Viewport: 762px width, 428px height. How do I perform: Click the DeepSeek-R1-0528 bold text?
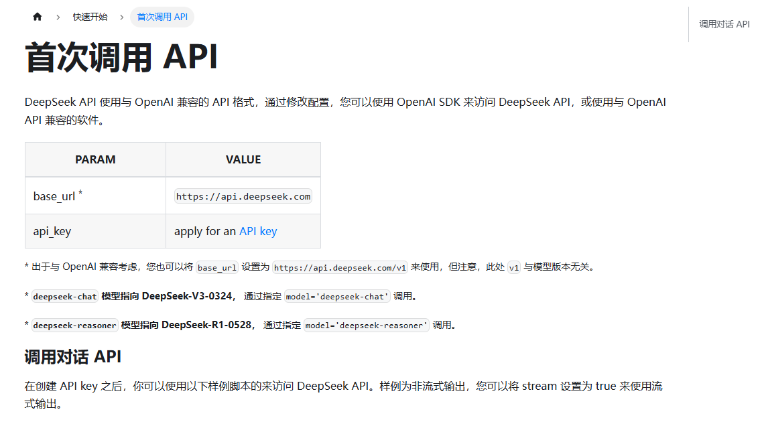(x=207, y=325)
